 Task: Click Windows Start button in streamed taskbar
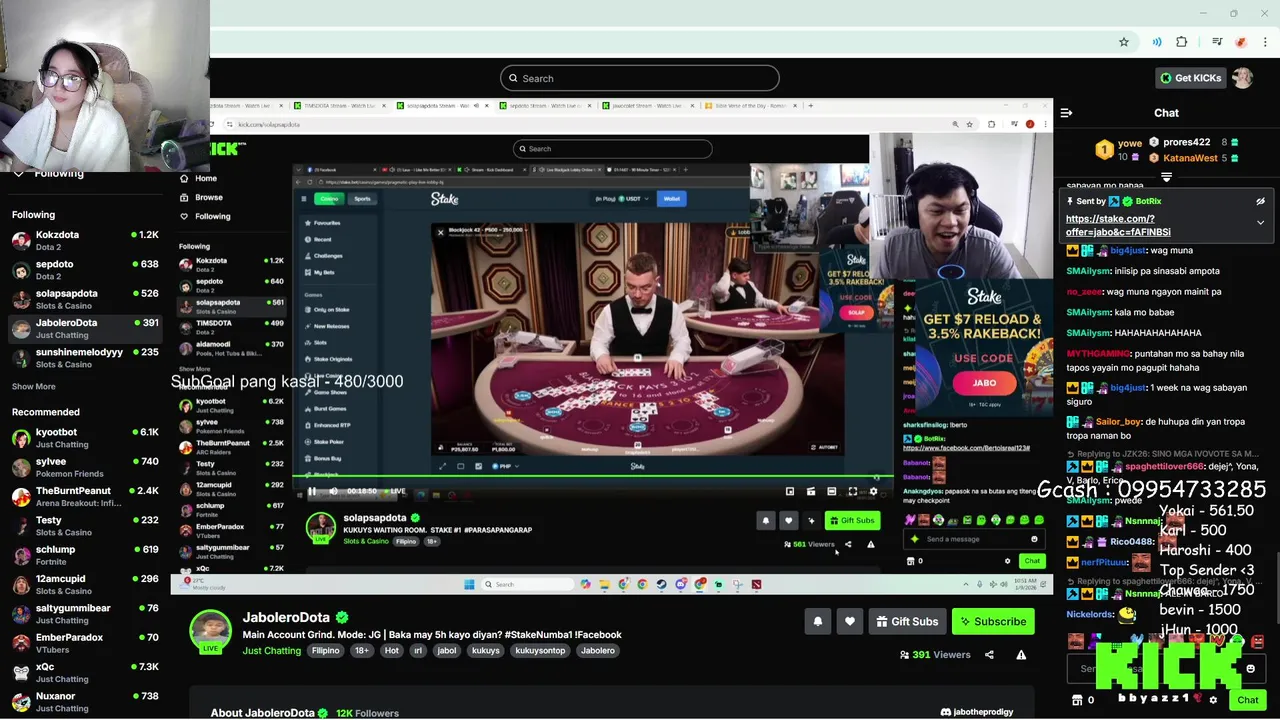469,584
